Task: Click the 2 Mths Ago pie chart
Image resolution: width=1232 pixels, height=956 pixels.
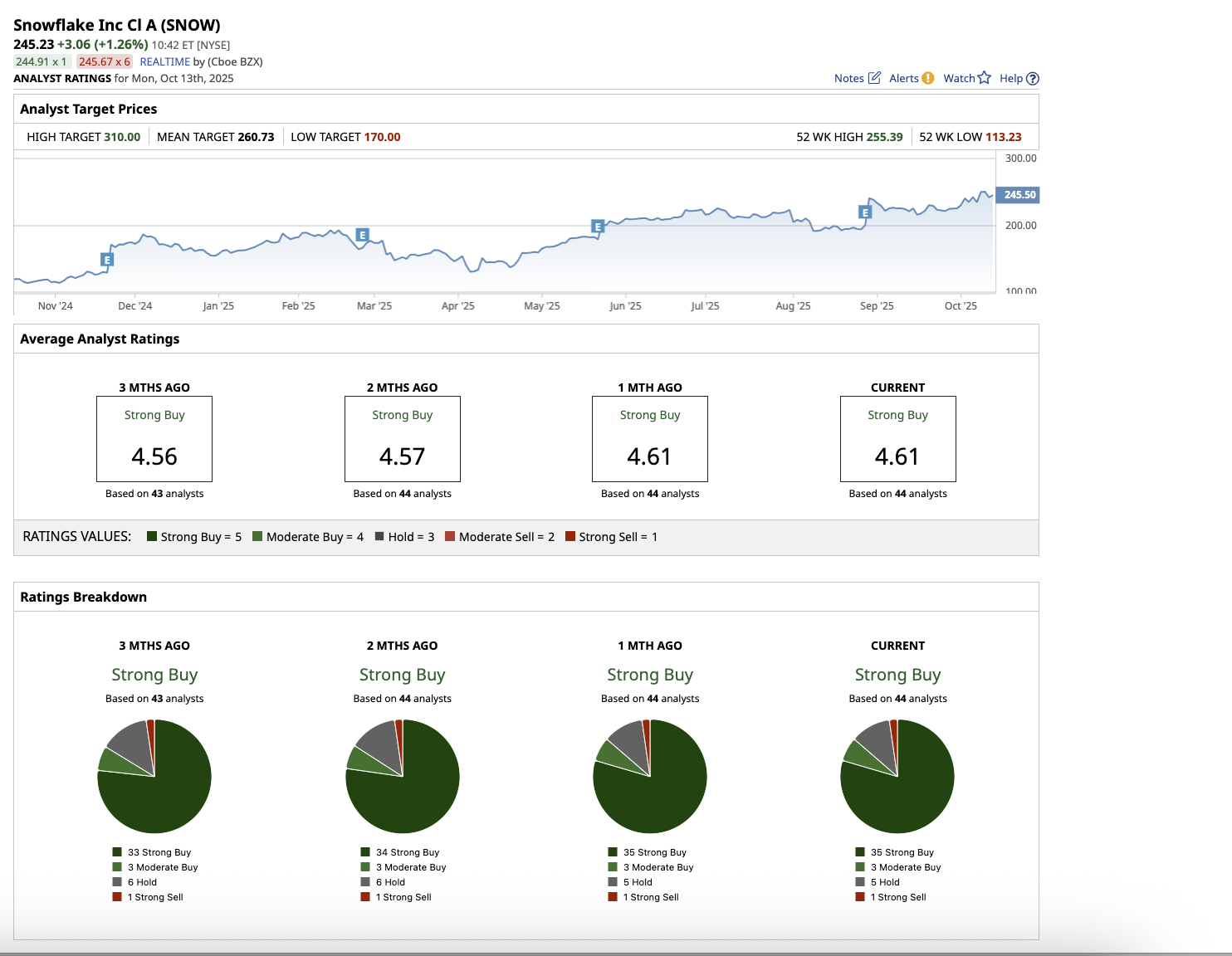Action: point(403,776)
